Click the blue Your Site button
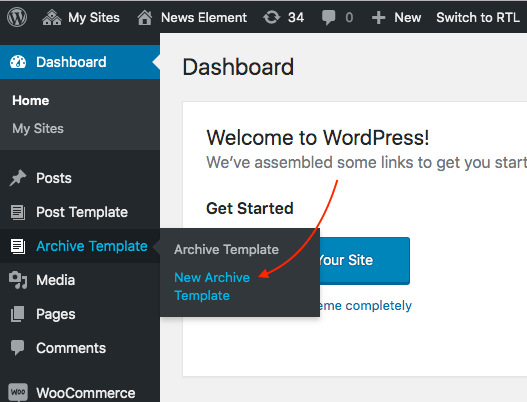 coord(364,260)
